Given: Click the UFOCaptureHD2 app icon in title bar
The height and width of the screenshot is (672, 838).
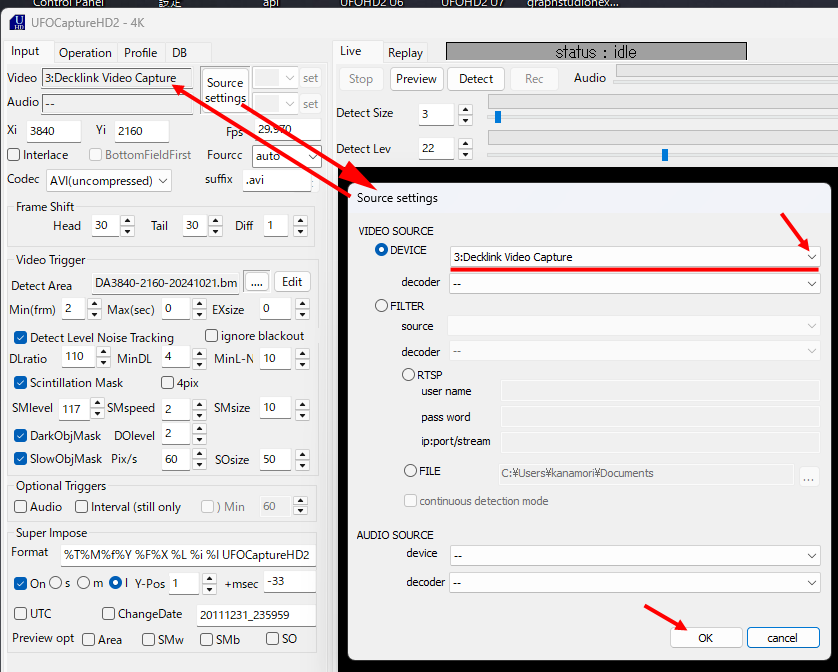Looking at the screenshot, I should [18, 20].
